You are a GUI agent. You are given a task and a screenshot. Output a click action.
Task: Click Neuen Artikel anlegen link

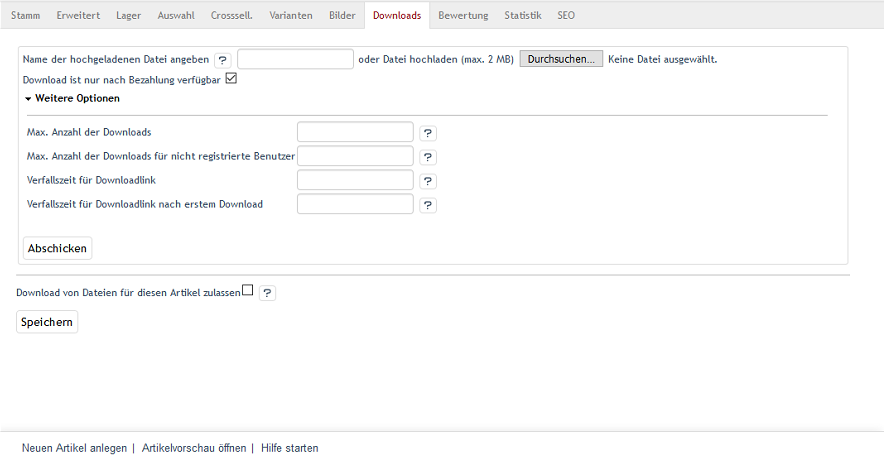[74, 448]
